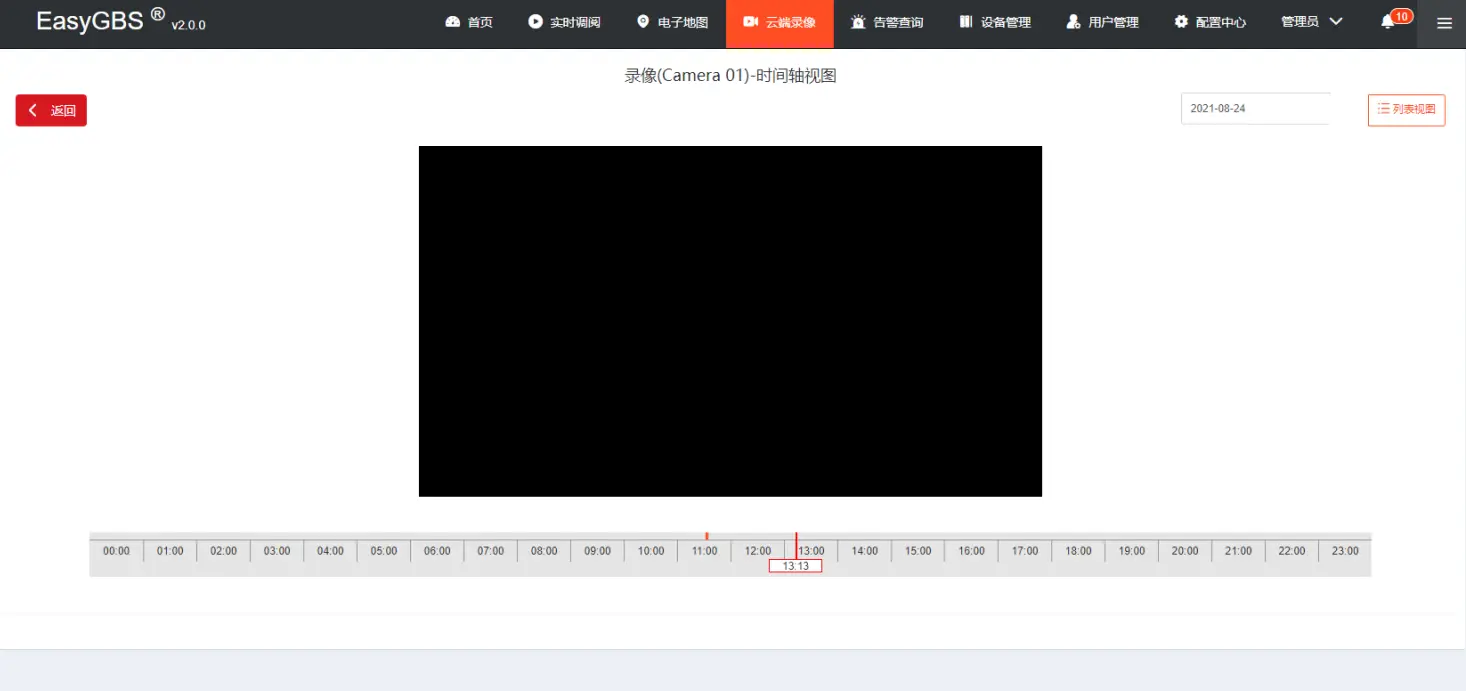This screenshot has width=1466, height=691.
Task: Open the hamburger menu icon
Action: pyautogui.click(x=1443, y=23)
